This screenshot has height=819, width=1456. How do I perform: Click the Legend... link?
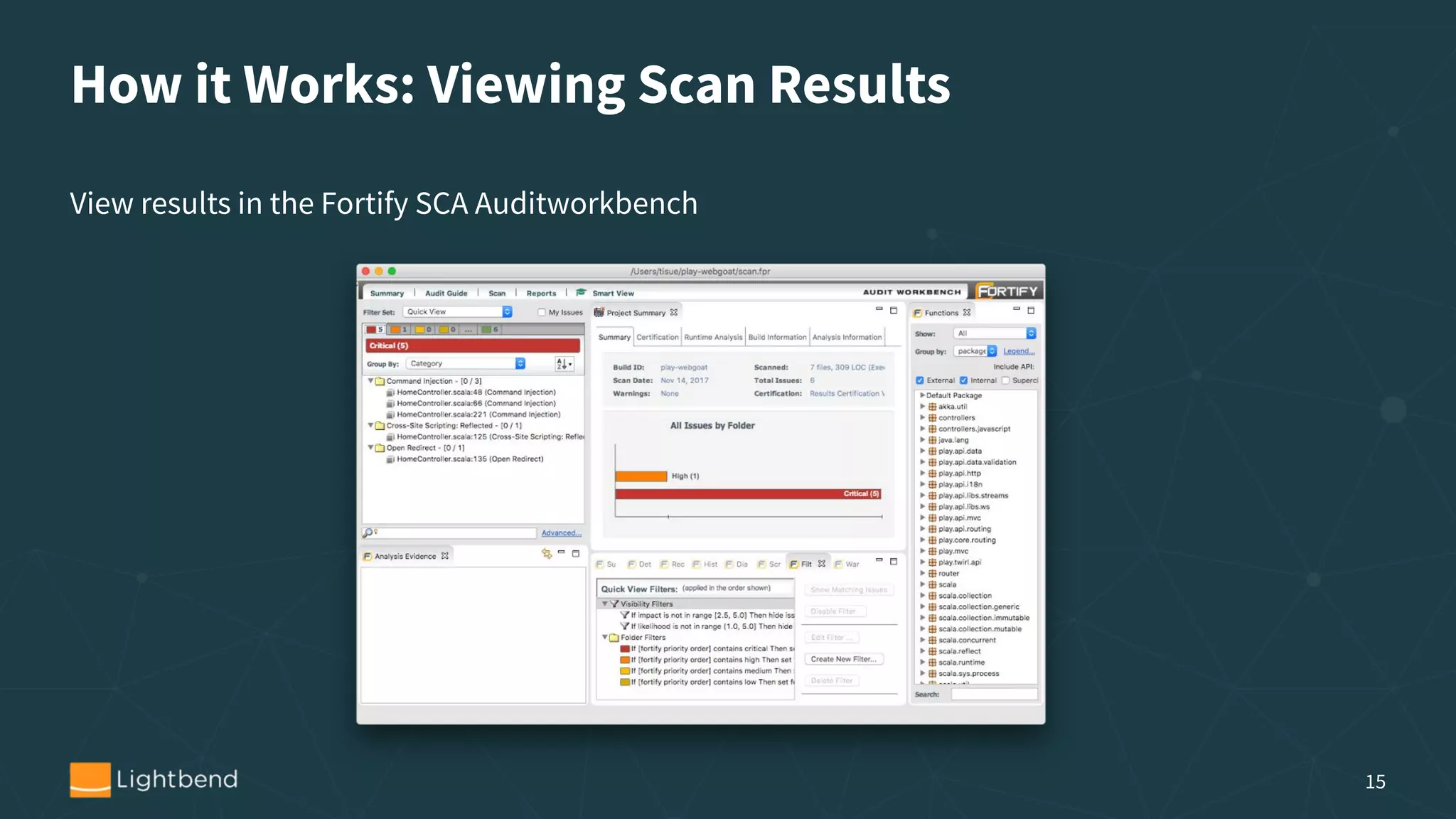1019,351
